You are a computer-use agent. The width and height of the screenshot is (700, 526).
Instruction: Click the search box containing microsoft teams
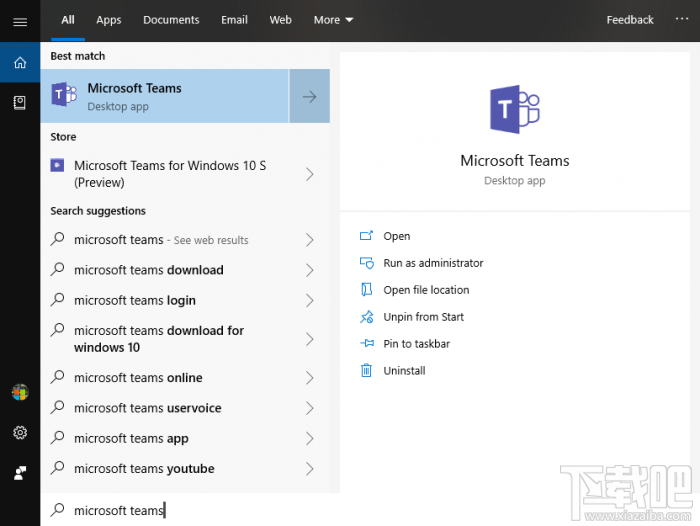[x=190, y=510]
